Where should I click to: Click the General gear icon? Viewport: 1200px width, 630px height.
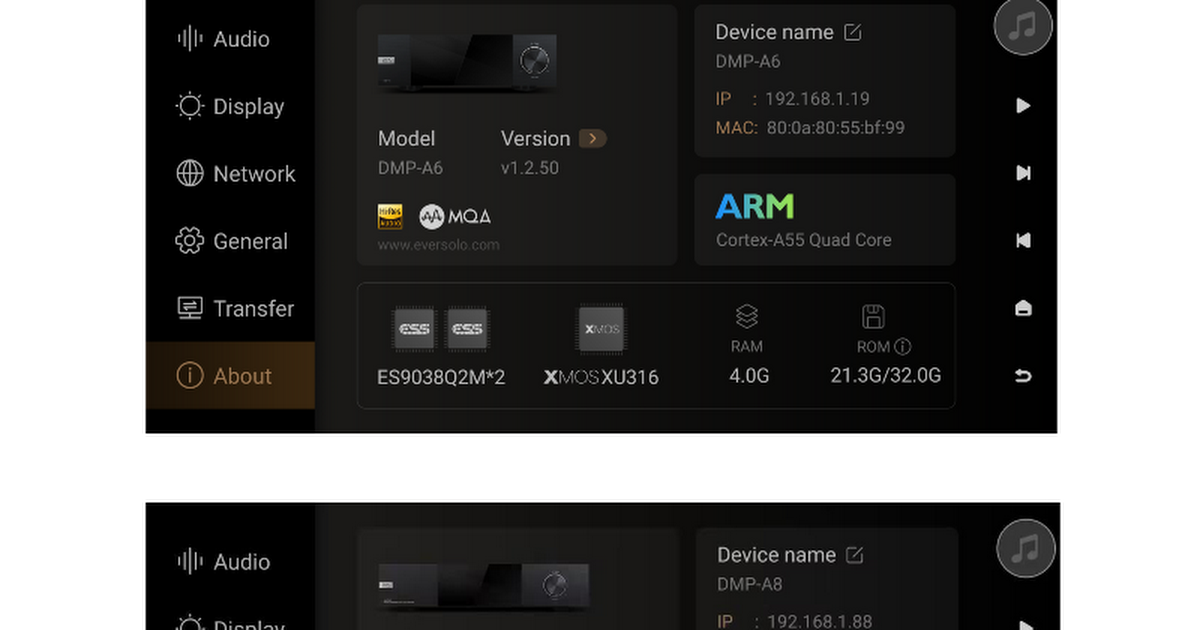190,241
